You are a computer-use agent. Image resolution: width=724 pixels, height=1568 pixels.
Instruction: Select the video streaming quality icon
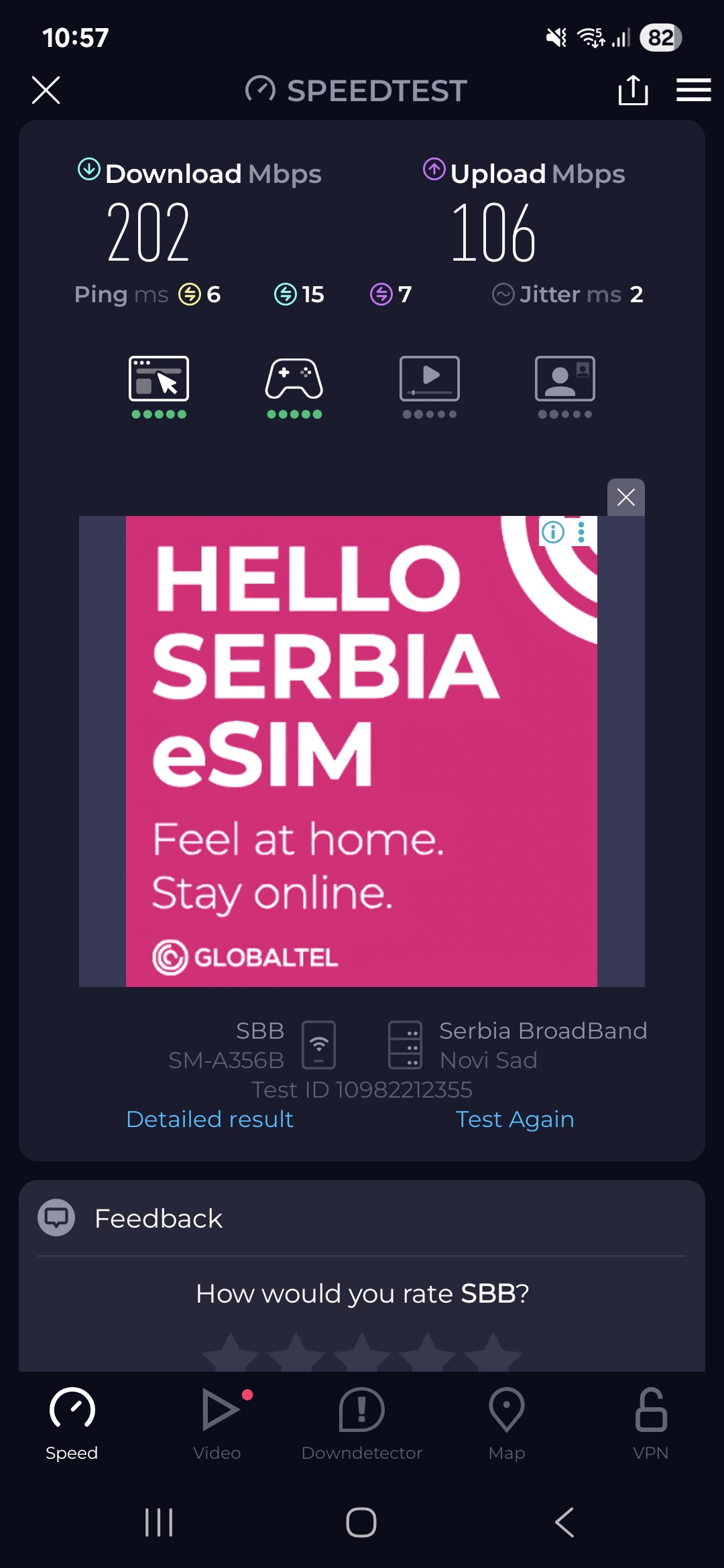pos(430,387)
